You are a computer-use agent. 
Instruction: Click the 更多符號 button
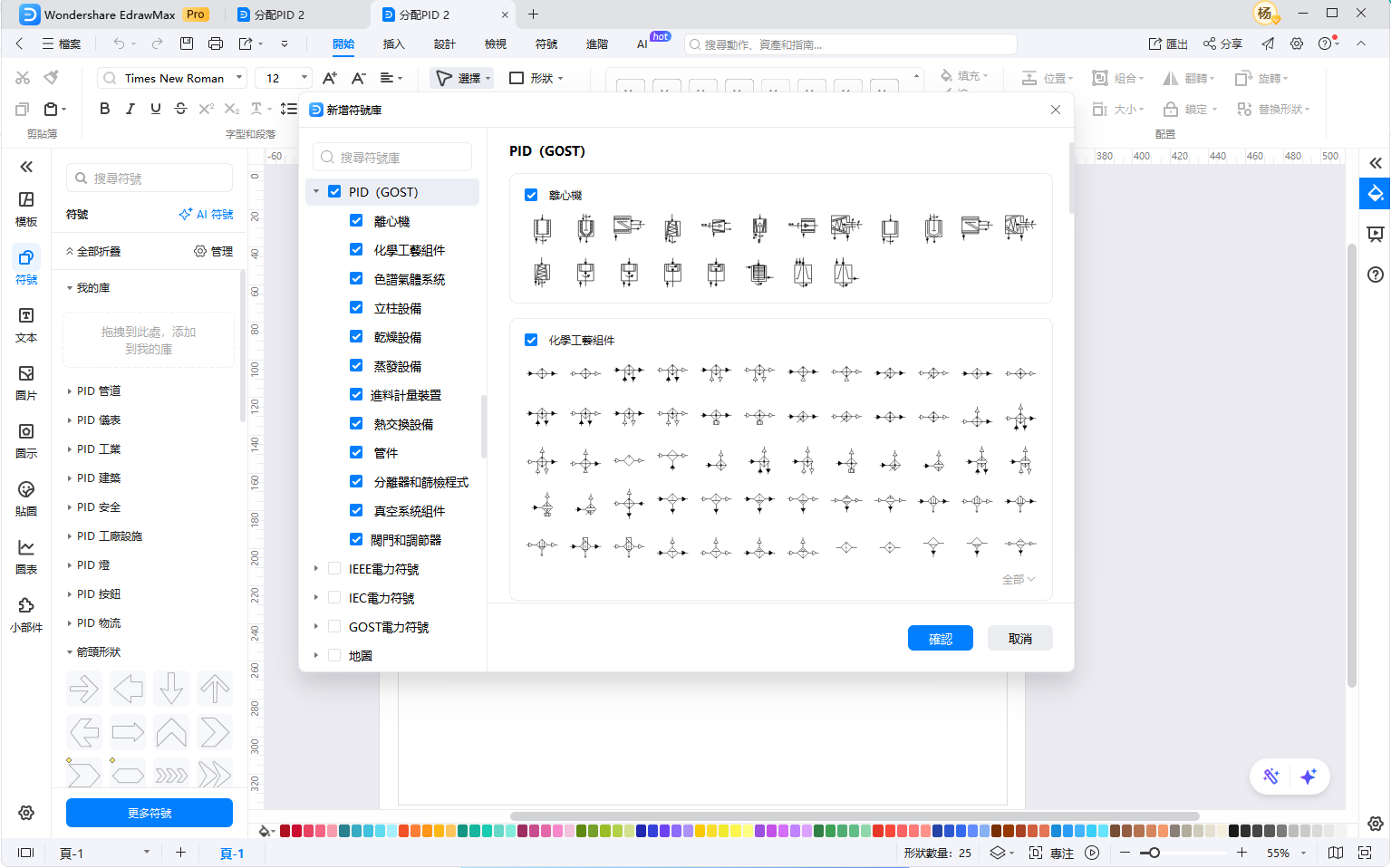pyautogui.click(x=150, y=813)
